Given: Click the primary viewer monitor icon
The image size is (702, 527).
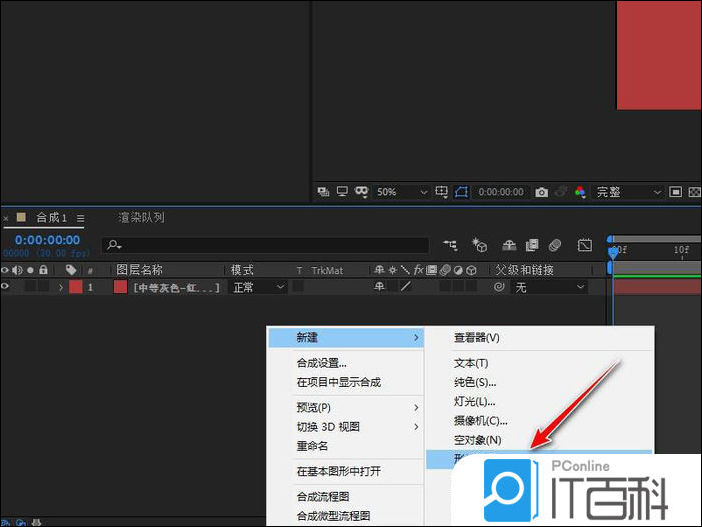Looking at the screenshot, I should tap(342, 192).
